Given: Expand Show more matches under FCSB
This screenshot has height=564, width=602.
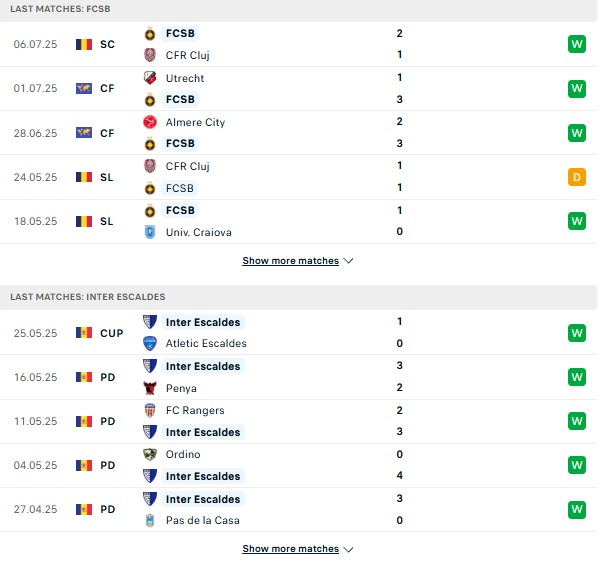Looking at the screenshot, I should (x=291, y=261).
